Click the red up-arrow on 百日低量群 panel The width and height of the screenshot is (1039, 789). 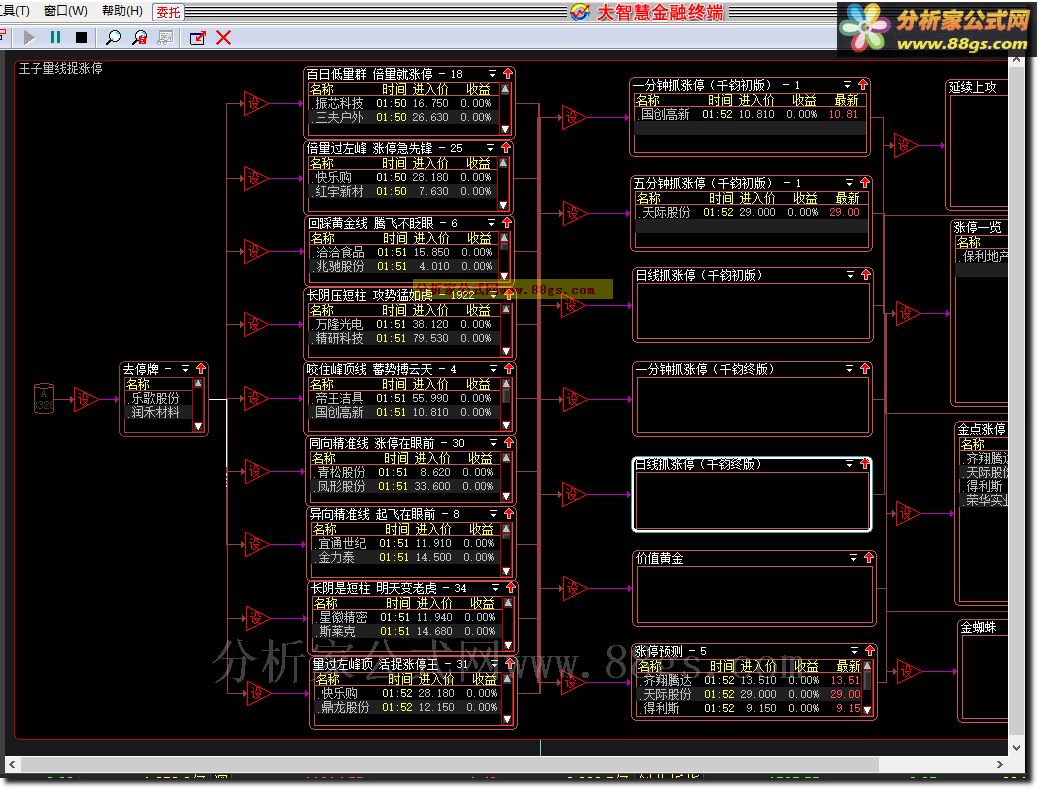click(x=508, y=74)
